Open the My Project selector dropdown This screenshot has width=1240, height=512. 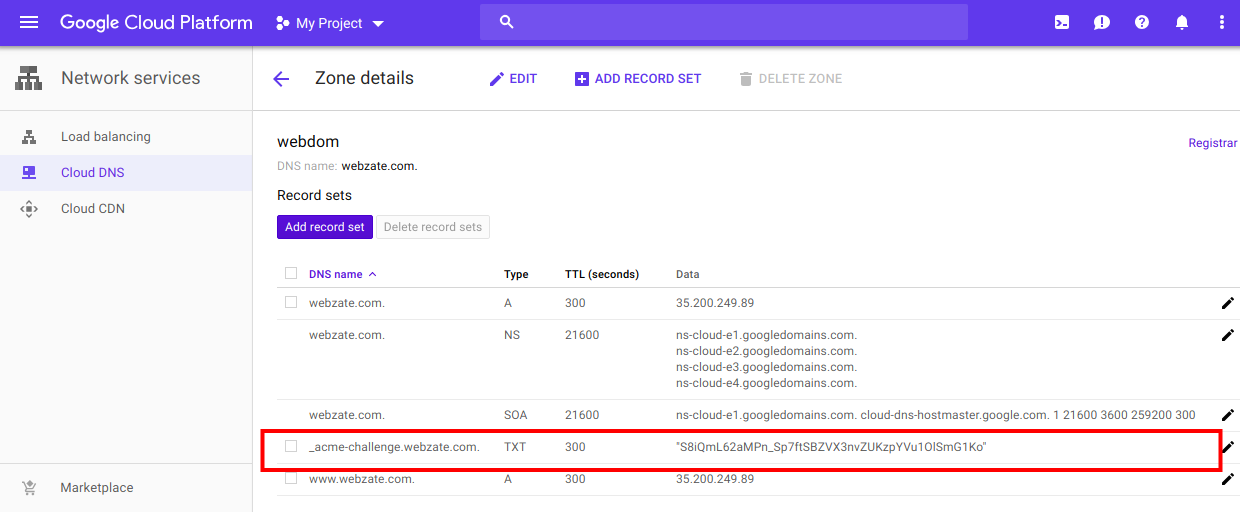[329, 23]
